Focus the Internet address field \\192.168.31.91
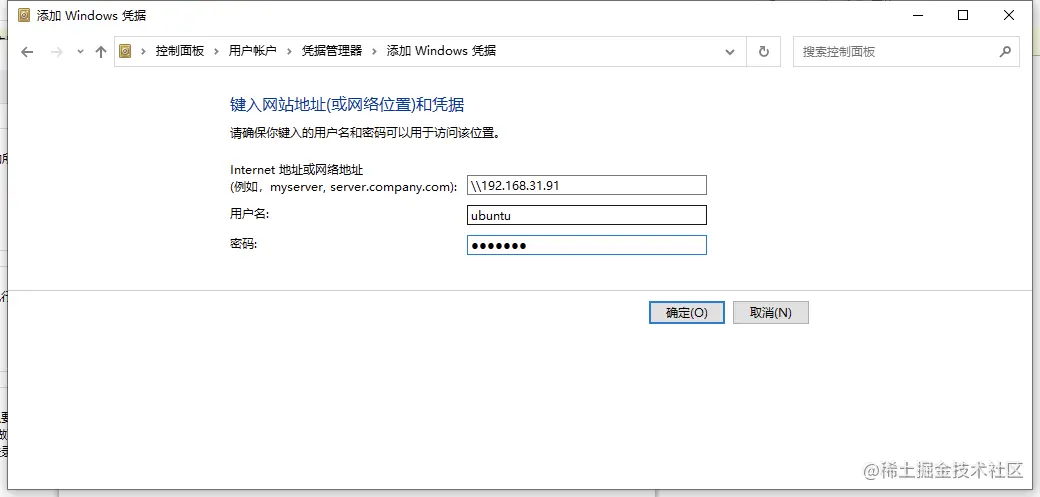 click(x=587, y=185)
